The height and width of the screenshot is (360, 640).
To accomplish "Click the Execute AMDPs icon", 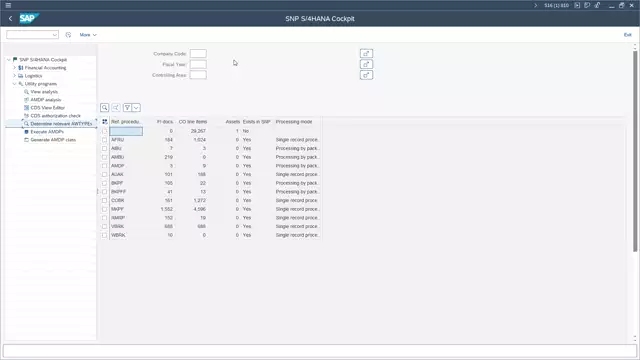I will [x=27, y=132].
